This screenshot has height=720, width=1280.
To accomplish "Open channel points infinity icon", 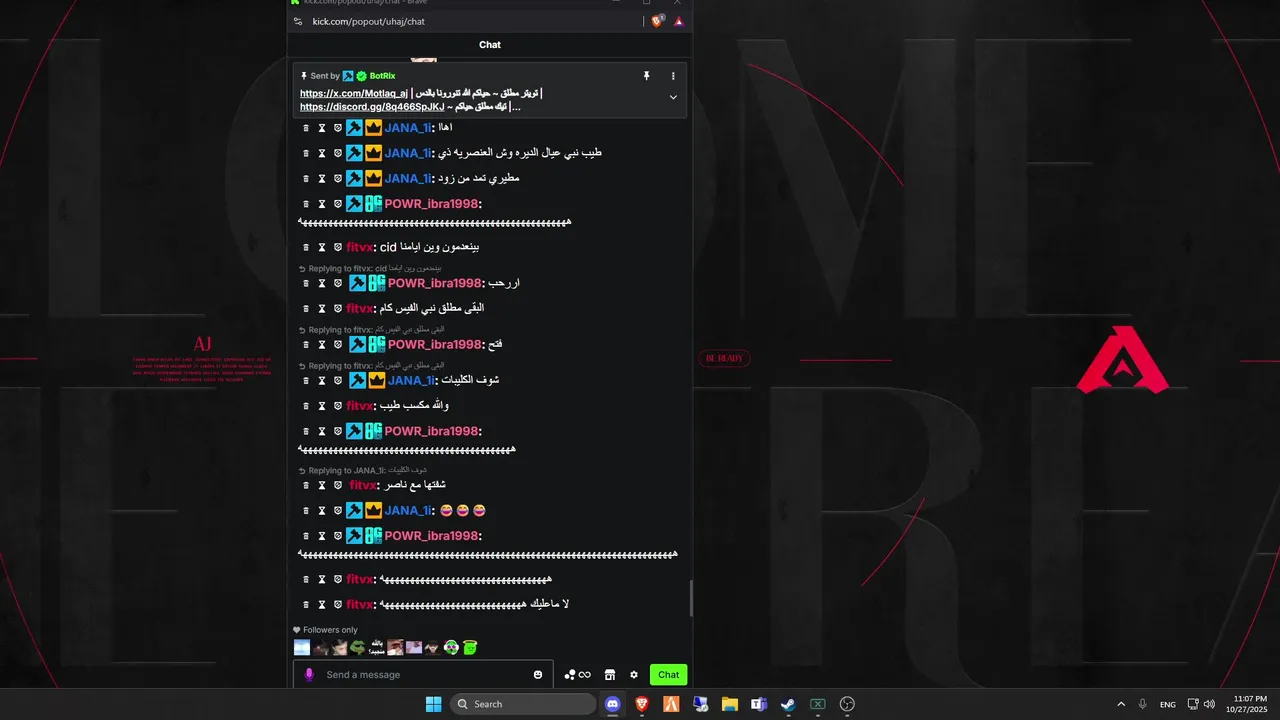I will coord(577,675).
